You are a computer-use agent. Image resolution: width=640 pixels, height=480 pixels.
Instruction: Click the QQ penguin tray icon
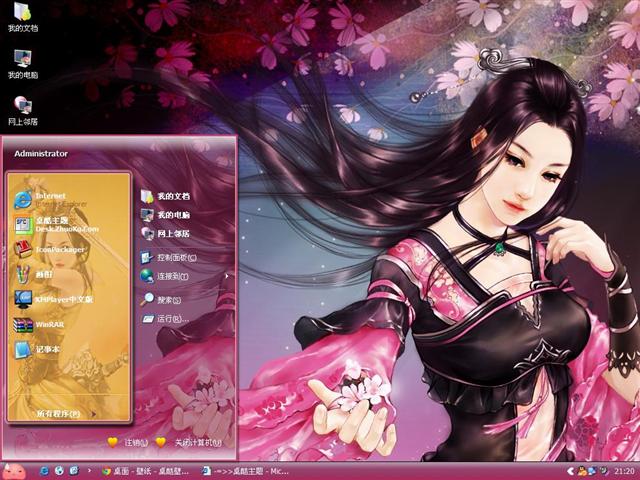click(581, 471)
